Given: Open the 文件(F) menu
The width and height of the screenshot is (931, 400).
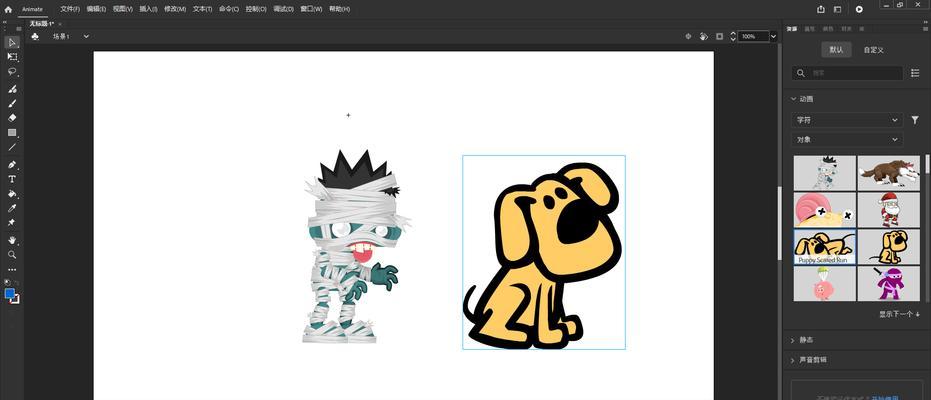Looking at the screenshot, I should 70,9.
